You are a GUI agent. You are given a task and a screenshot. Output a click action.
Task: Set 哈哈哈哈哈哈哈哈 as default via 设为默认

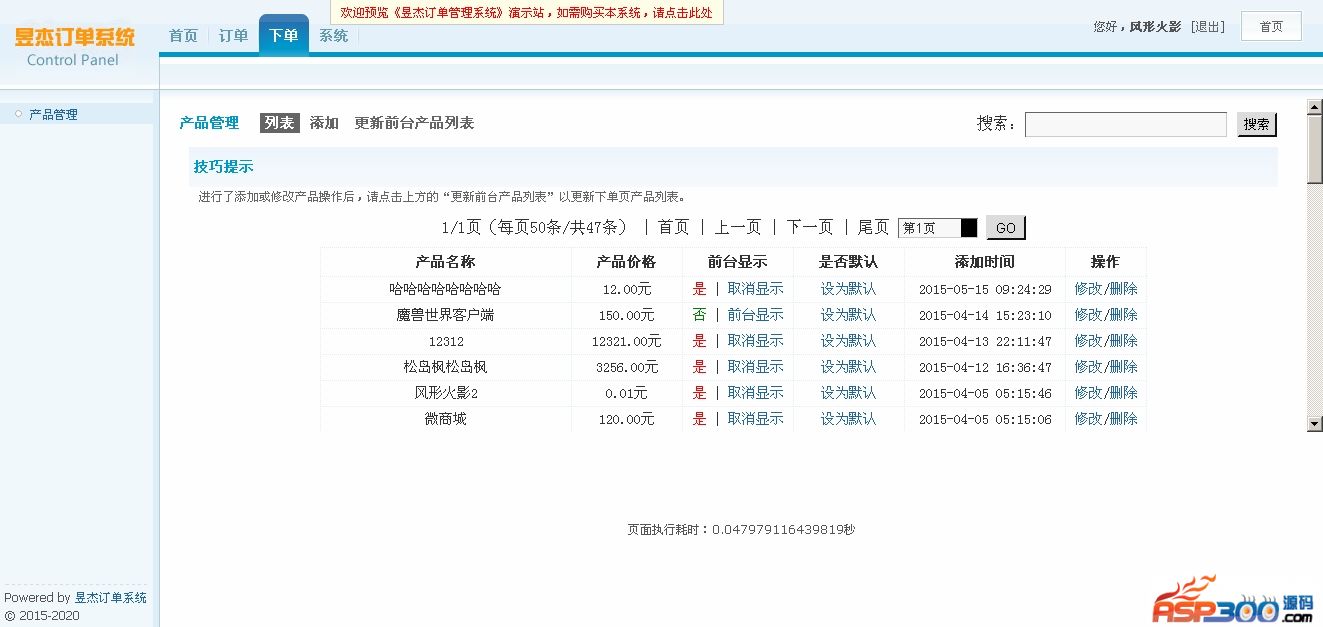click(x=848, y=289)
